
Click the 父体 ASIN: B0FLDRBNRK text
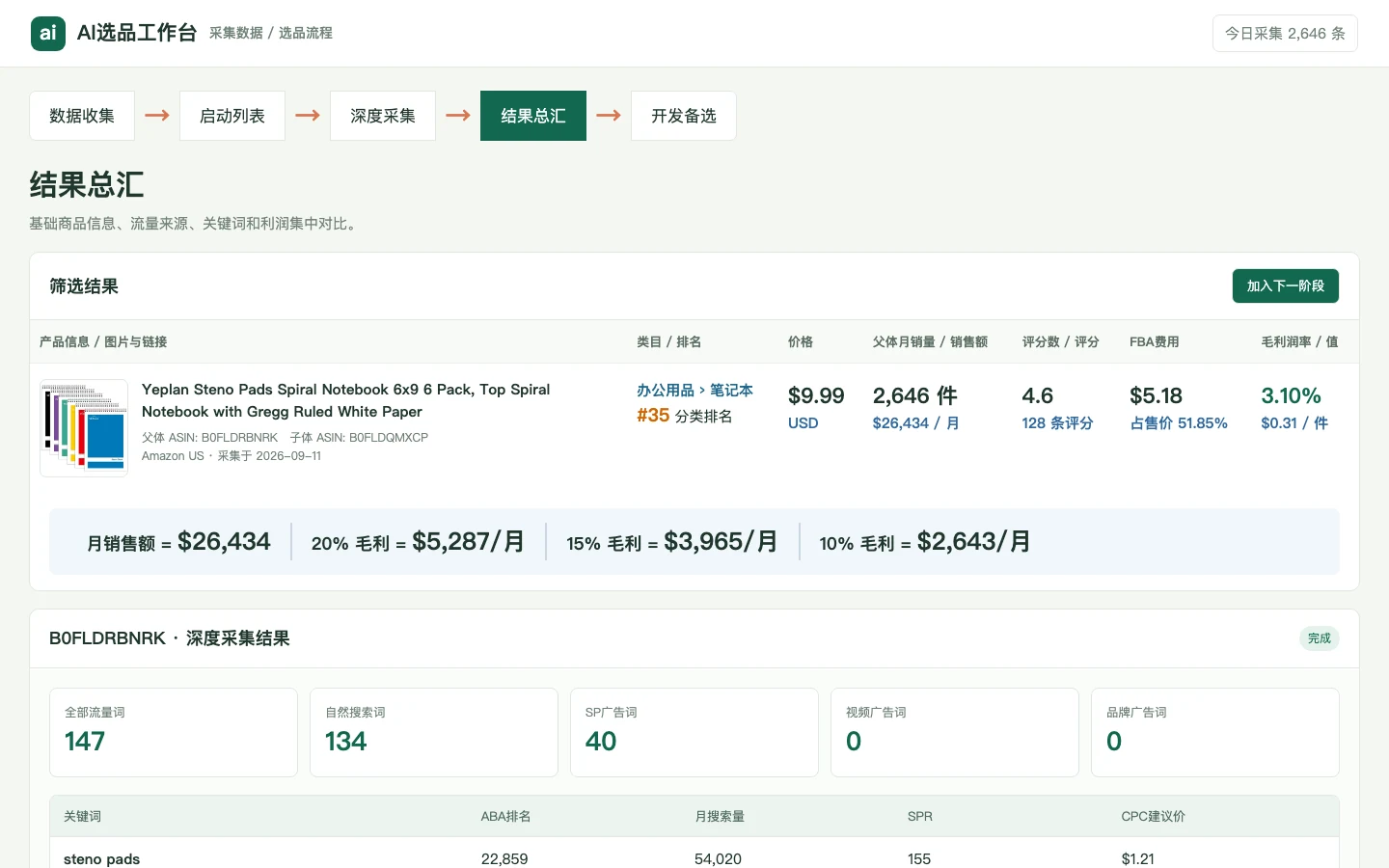pos(209,438)
